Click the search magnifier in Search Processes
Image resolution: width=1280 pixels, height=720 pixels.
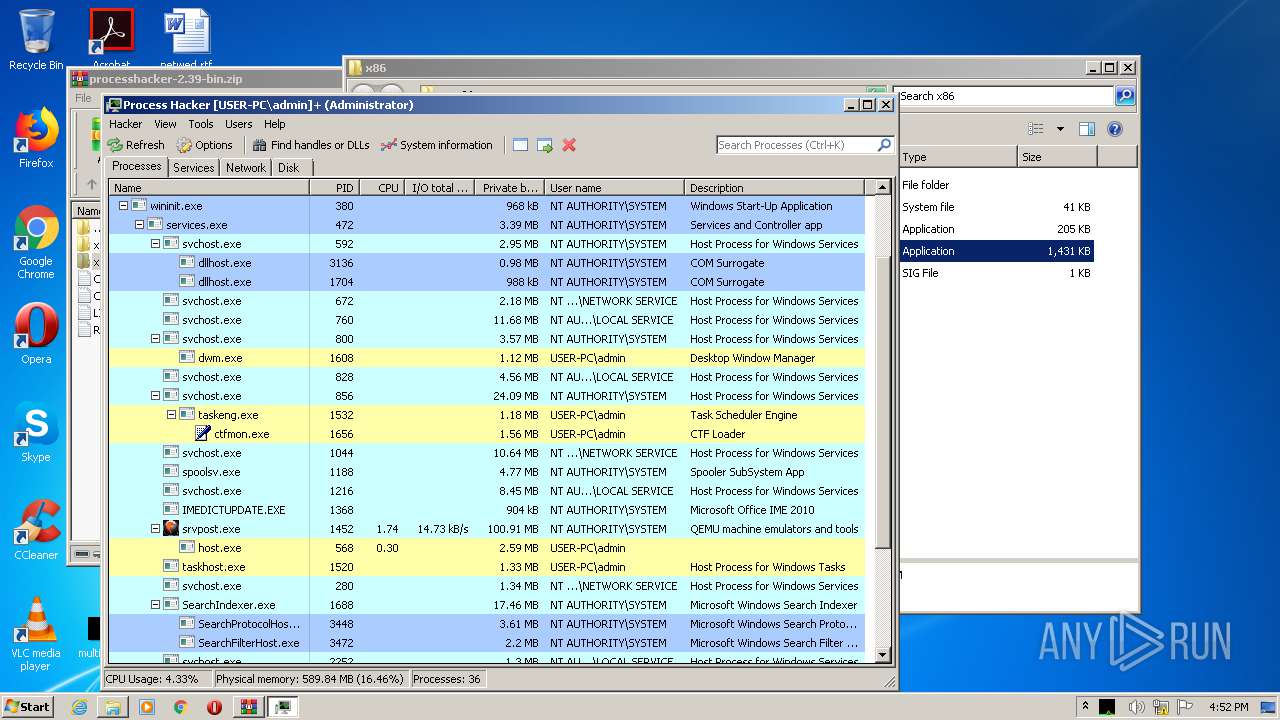click(884, 145)
